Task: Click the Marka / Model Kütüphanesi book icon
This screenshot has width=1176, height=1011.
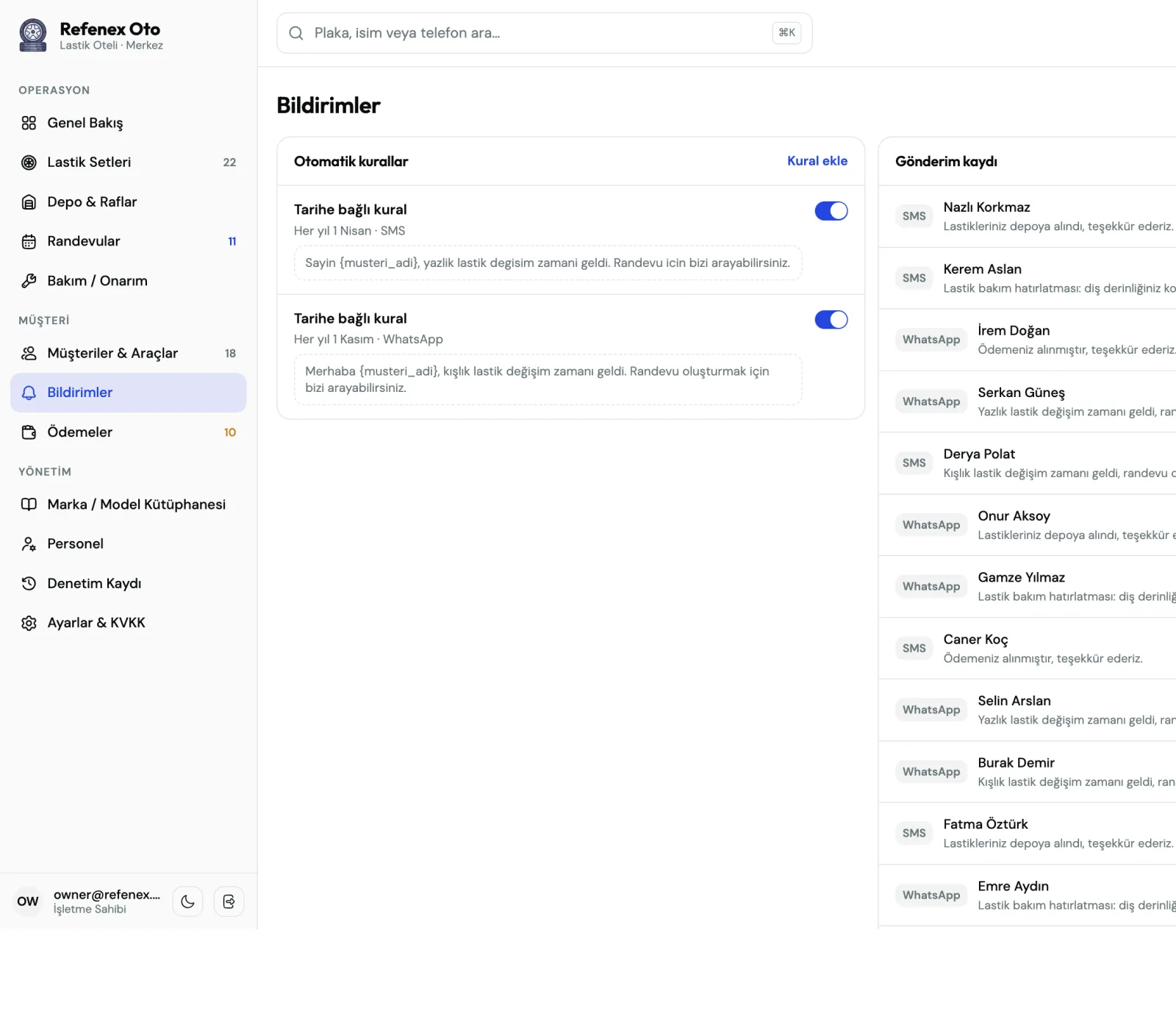Action: [x=29, y=504]
